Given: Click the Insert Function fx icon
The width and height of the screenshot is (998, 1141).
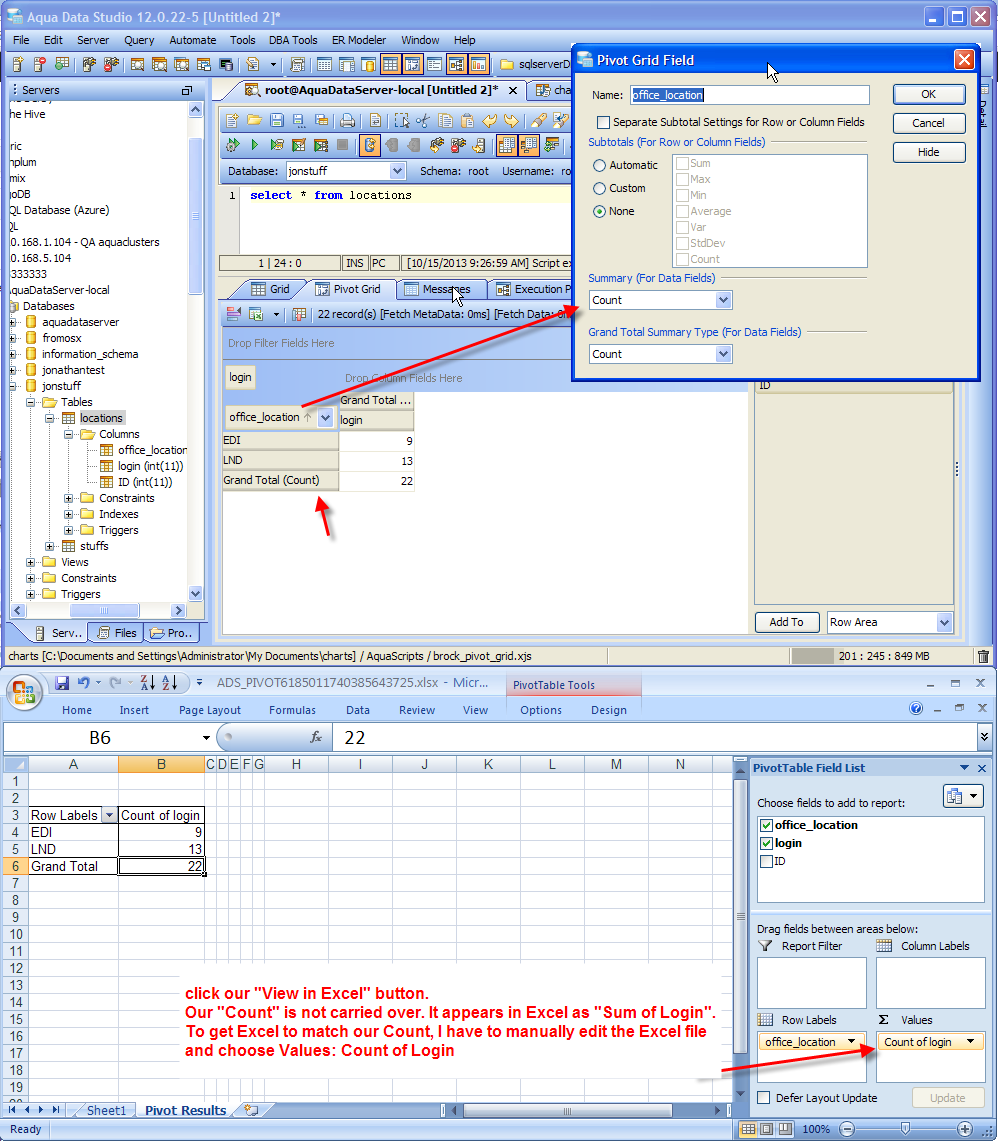Looking at the screenshot, I should [316, 737].
